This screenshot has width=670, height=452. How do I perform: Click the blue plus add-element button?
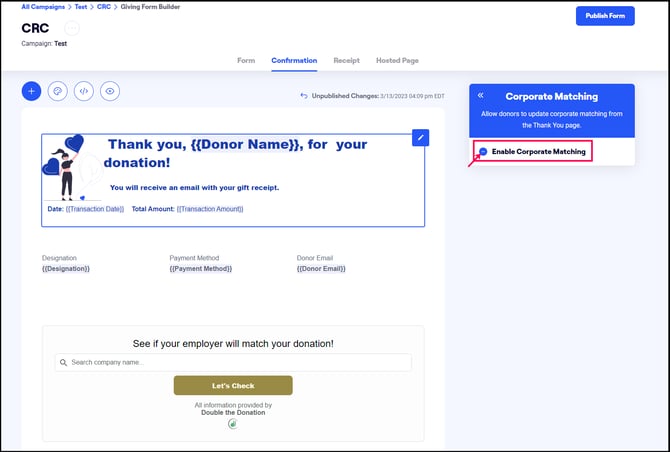click(x=32, y=91)
